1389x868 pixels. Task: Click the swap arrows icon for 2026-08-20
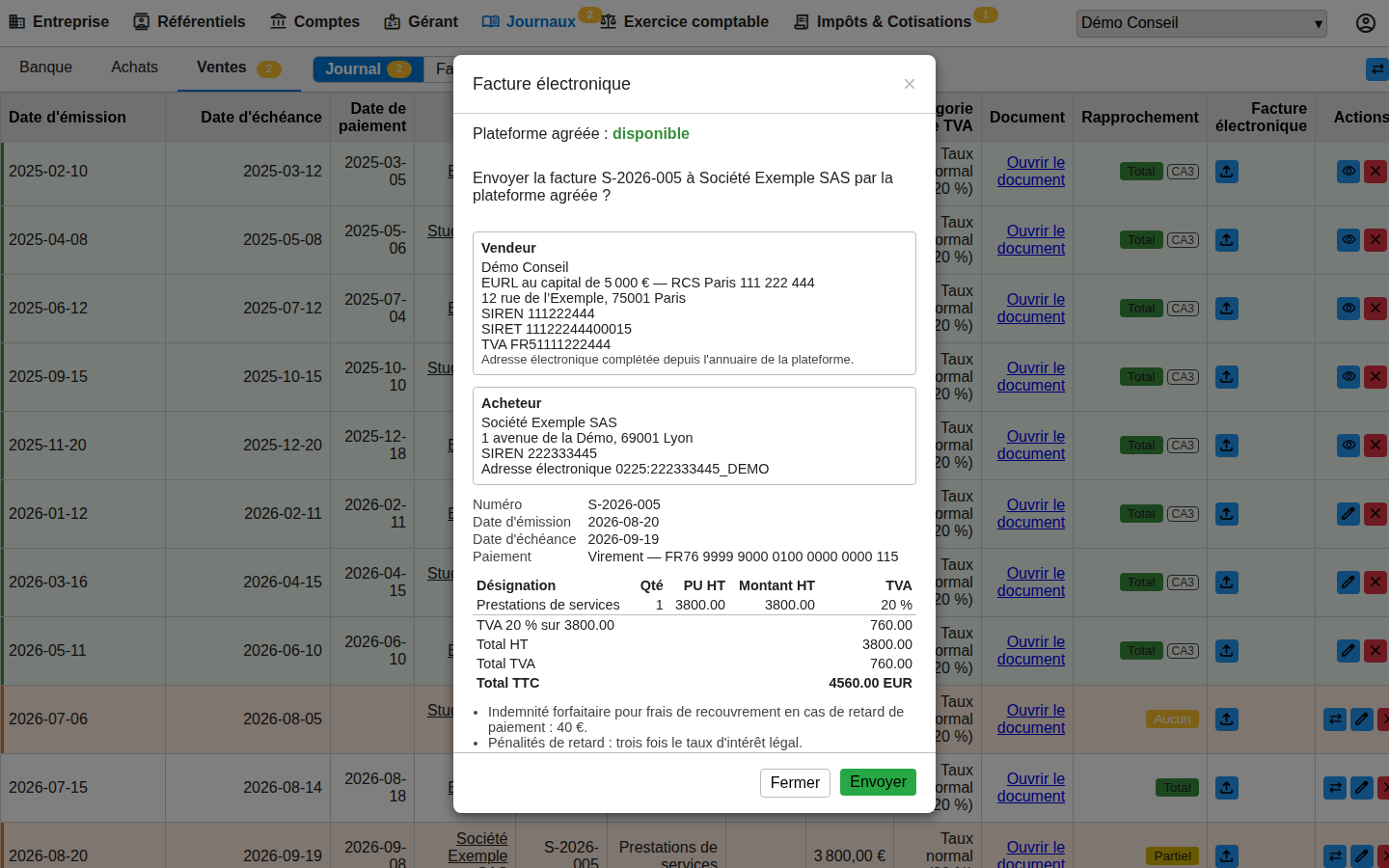coord(1335,855)
